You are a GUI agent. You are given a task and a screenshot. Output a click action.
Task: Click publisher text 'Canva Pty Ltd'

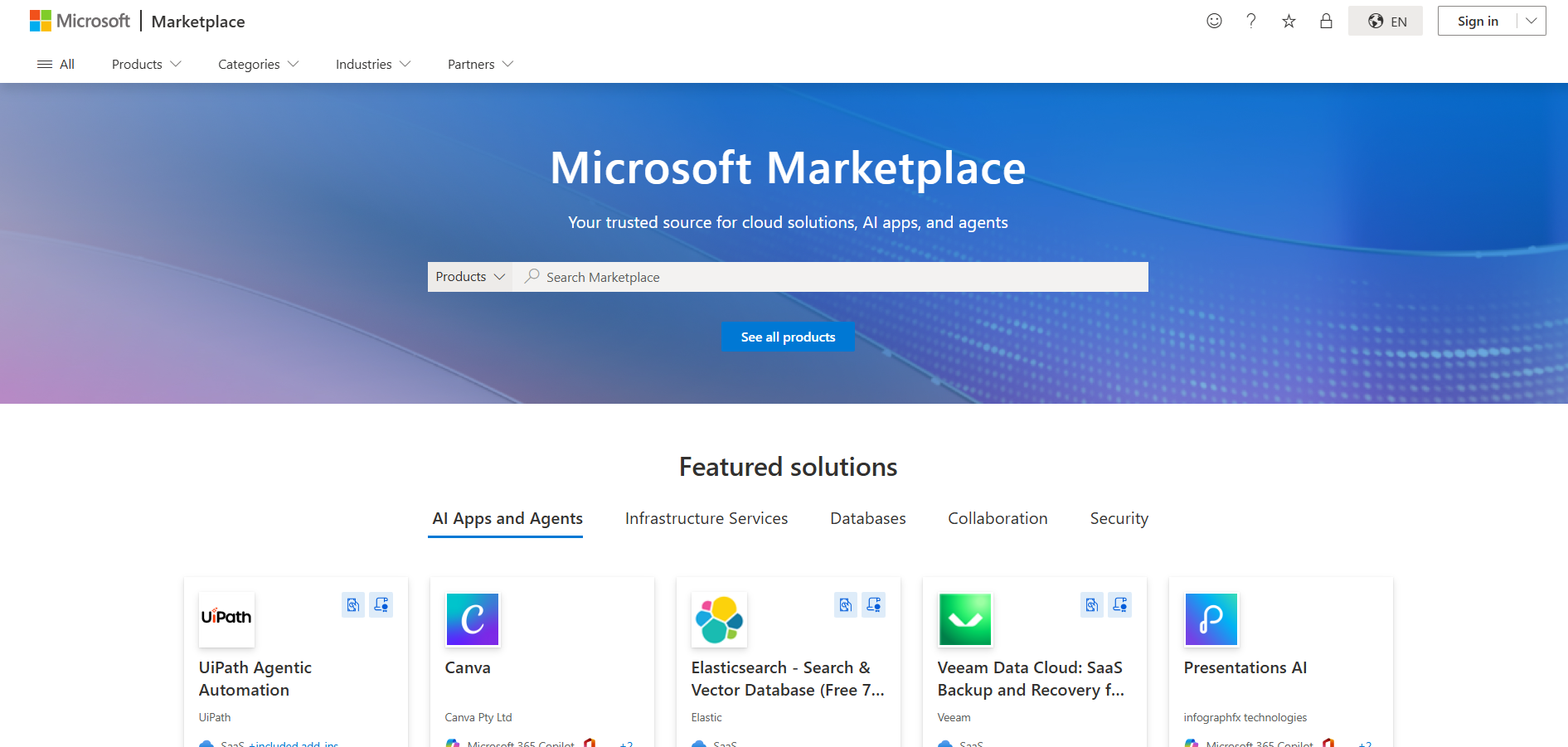click(x=478, y=717)
